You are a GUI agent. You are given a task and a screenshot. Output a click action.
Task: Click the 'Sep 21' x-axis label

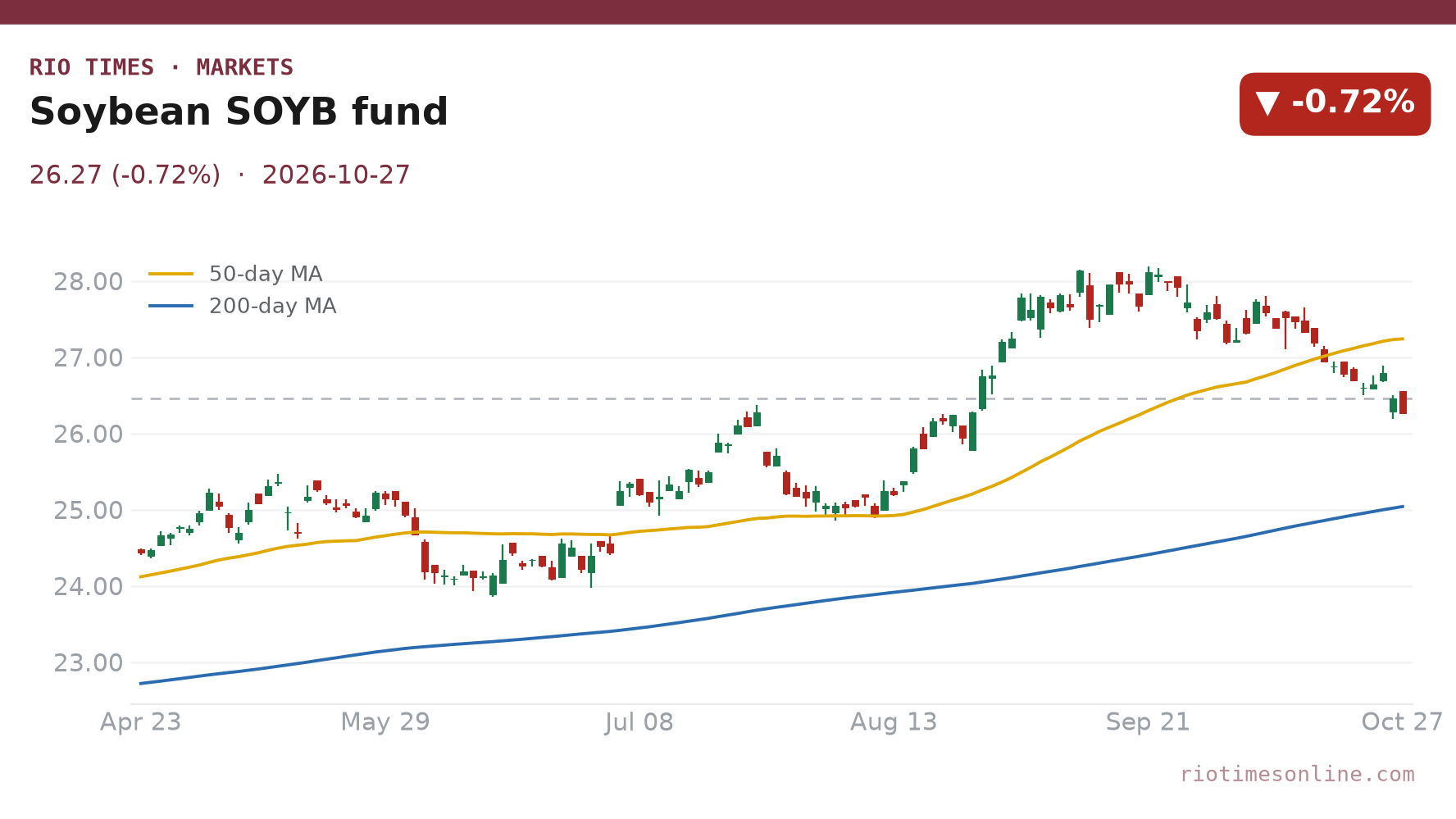(1148, 722)
